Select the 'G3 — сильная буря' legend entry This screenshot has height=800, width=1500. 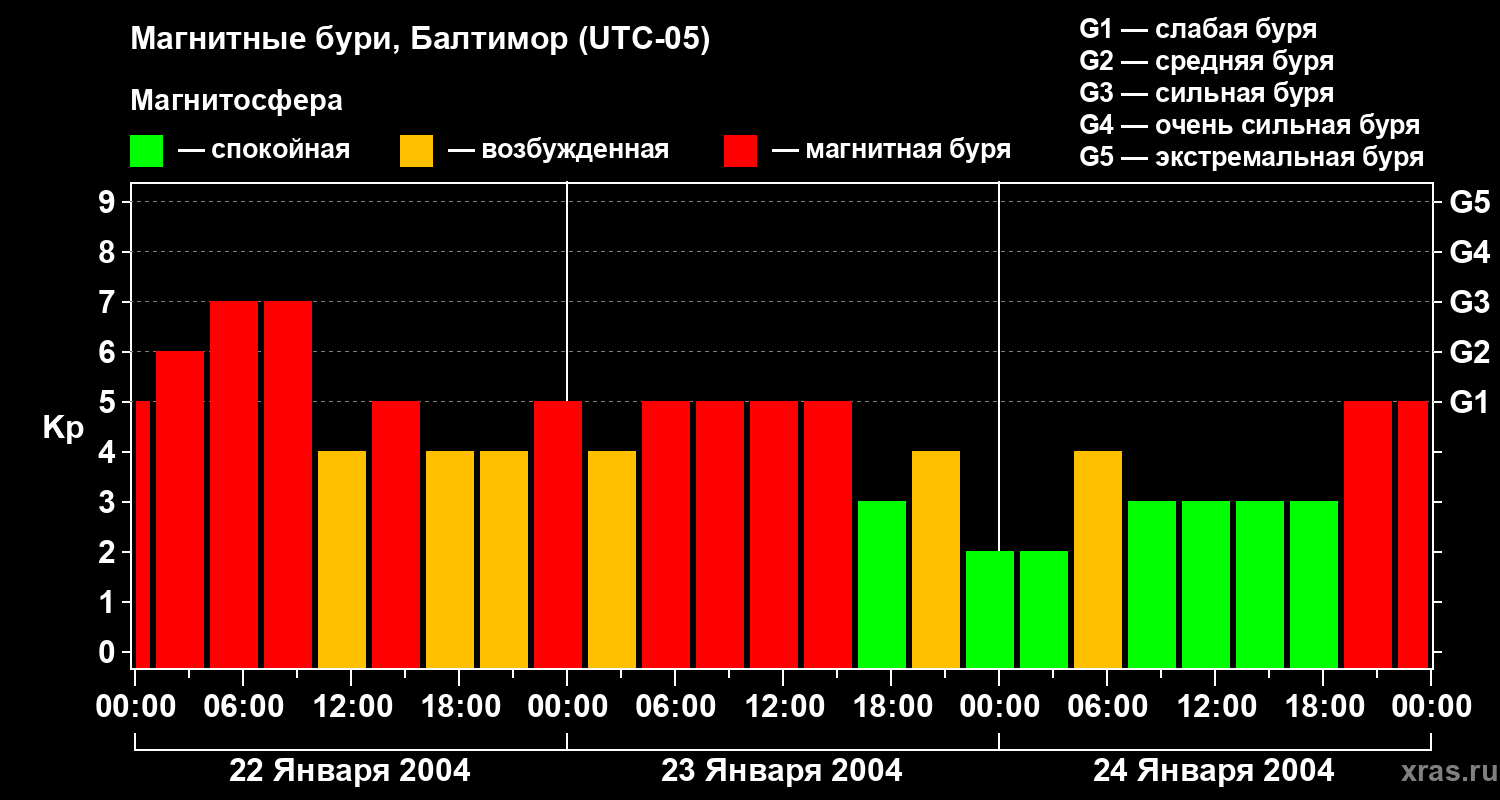tap(1206, 93)
